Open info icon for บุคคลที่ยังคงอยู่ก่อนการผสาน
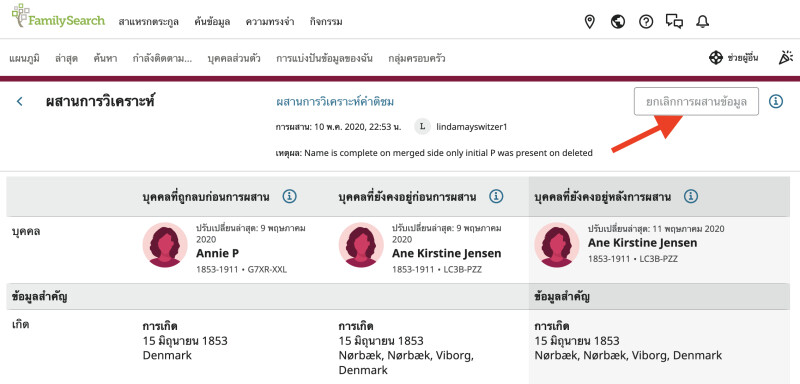800x384 pixels. [496, 196]
